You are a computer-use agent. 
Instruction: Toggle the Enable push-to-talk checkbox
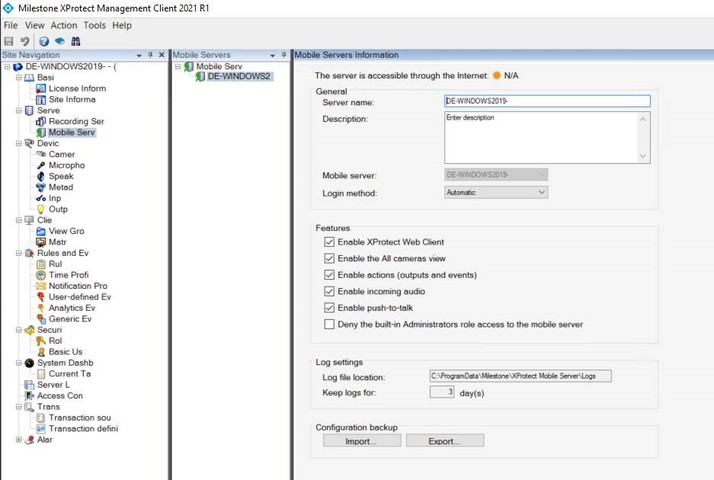[329, 308]
